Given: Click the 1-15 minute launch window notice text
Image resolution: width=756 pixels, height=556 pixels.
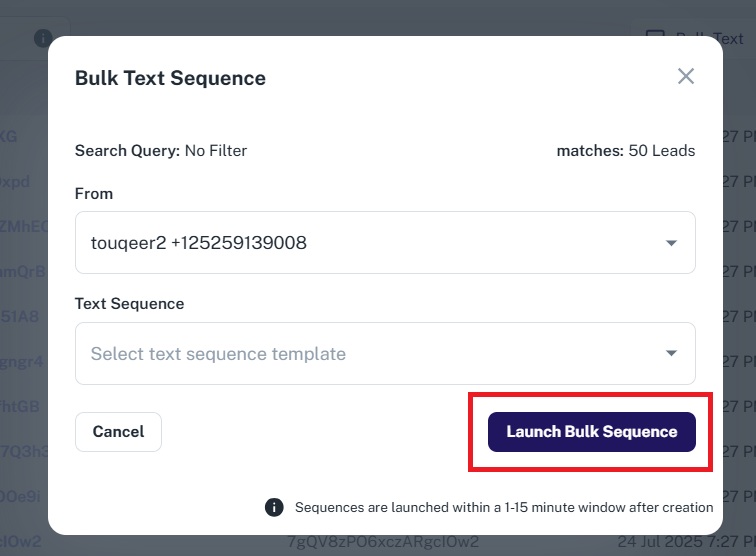Looking at the screenshot, I should (x=504, y=507).
